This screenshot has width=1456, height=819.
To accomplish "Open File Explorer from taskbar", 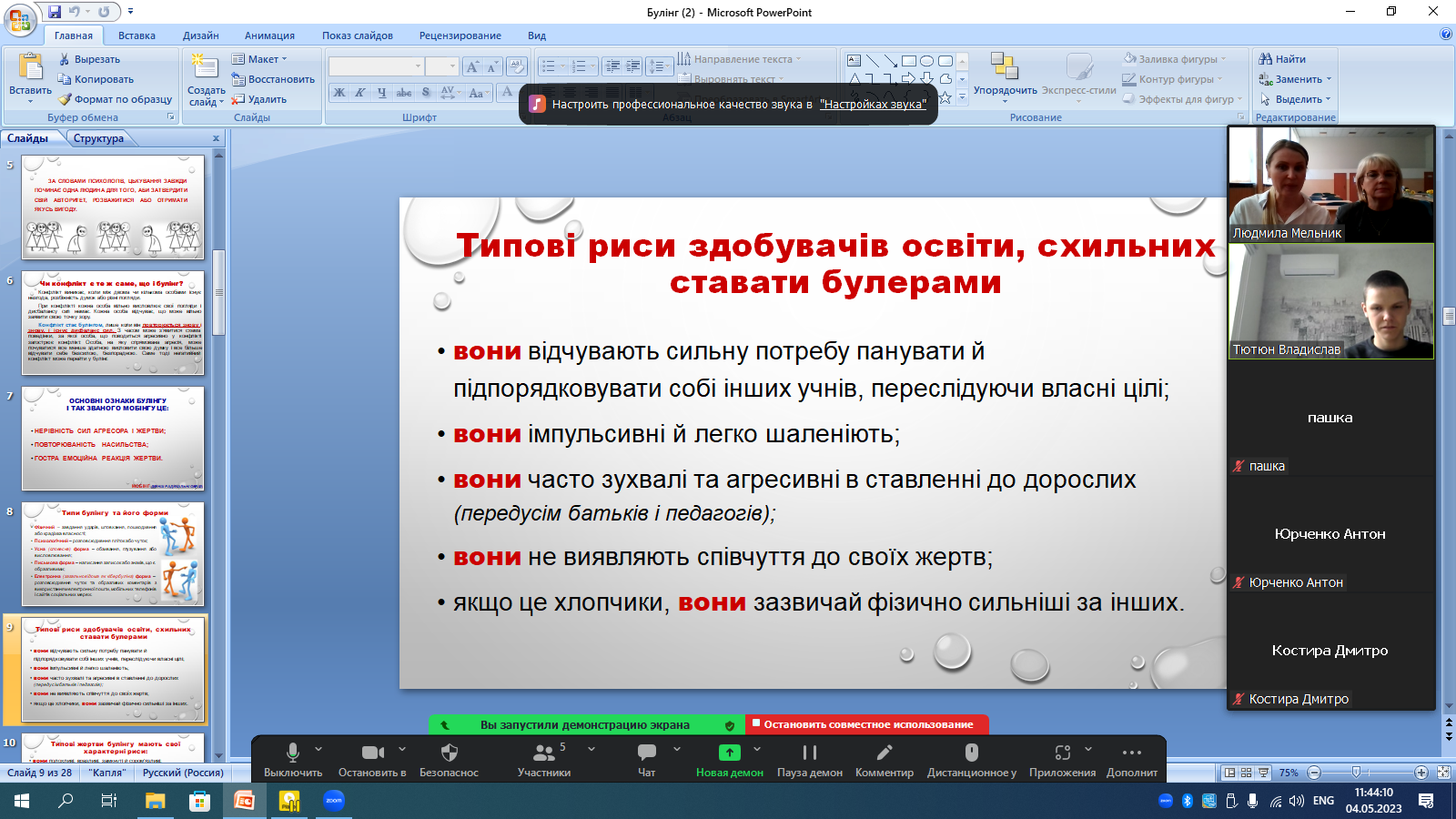I will pyautogui.click(x=156, y=801).
